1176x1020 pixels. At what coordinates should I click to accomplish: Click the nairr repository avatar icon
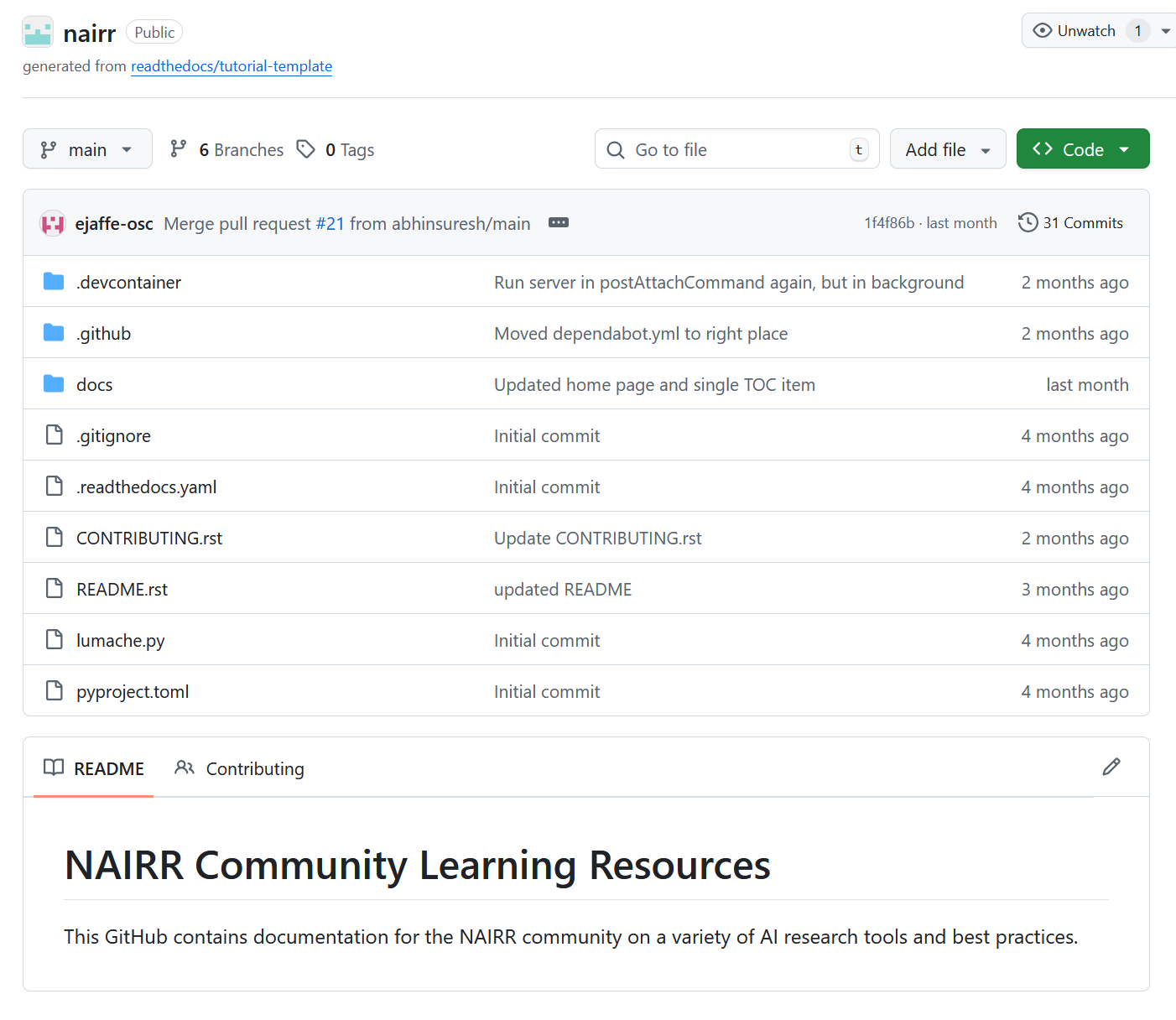point(38,32)
